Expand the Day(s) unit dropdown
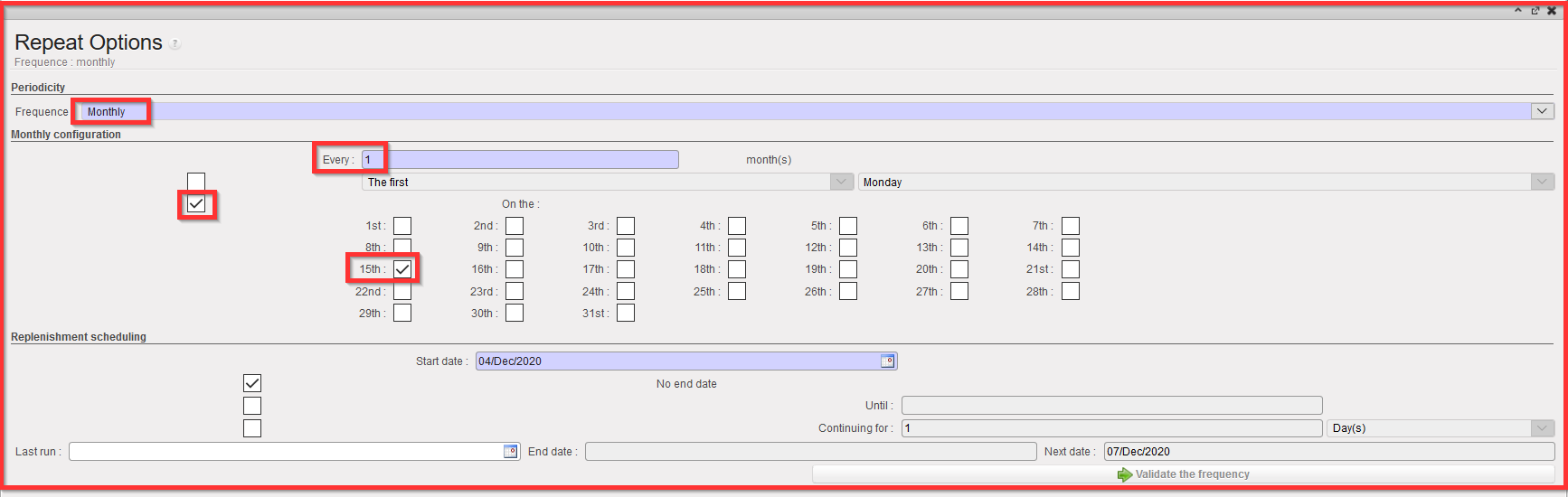Screen dimensions: 1568x497 click(1543, 428)
